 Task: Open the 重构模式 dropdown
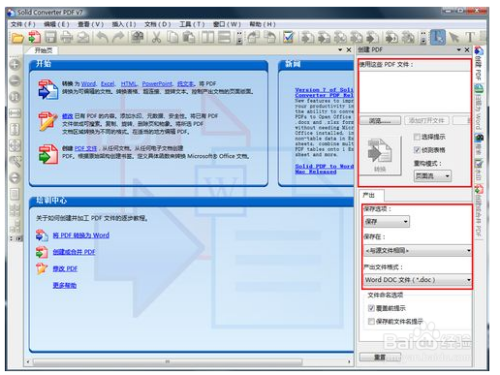point(433,176)
